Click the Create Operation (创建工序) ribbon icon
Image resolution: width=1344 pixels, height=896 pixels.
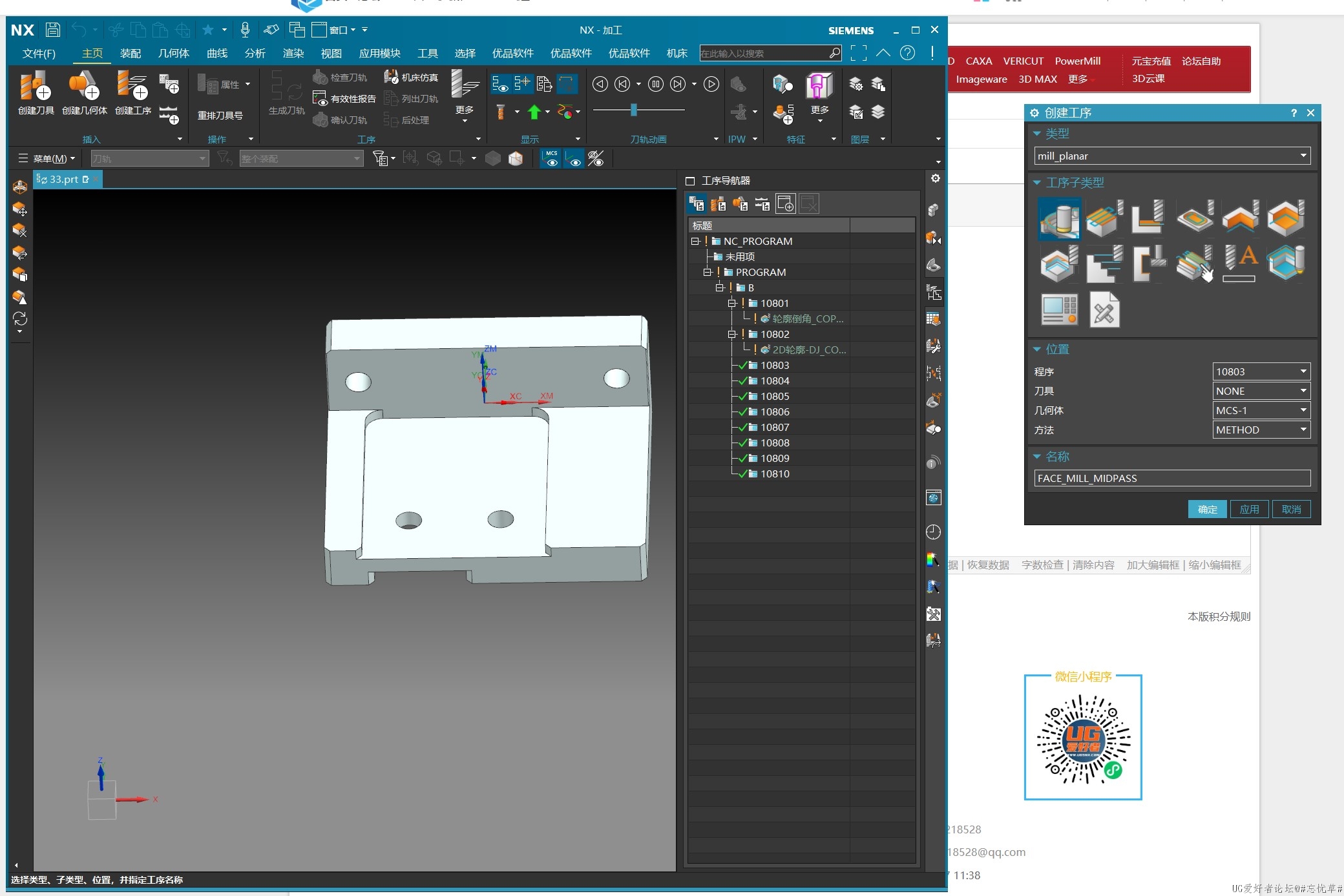(x=133, y=94)
